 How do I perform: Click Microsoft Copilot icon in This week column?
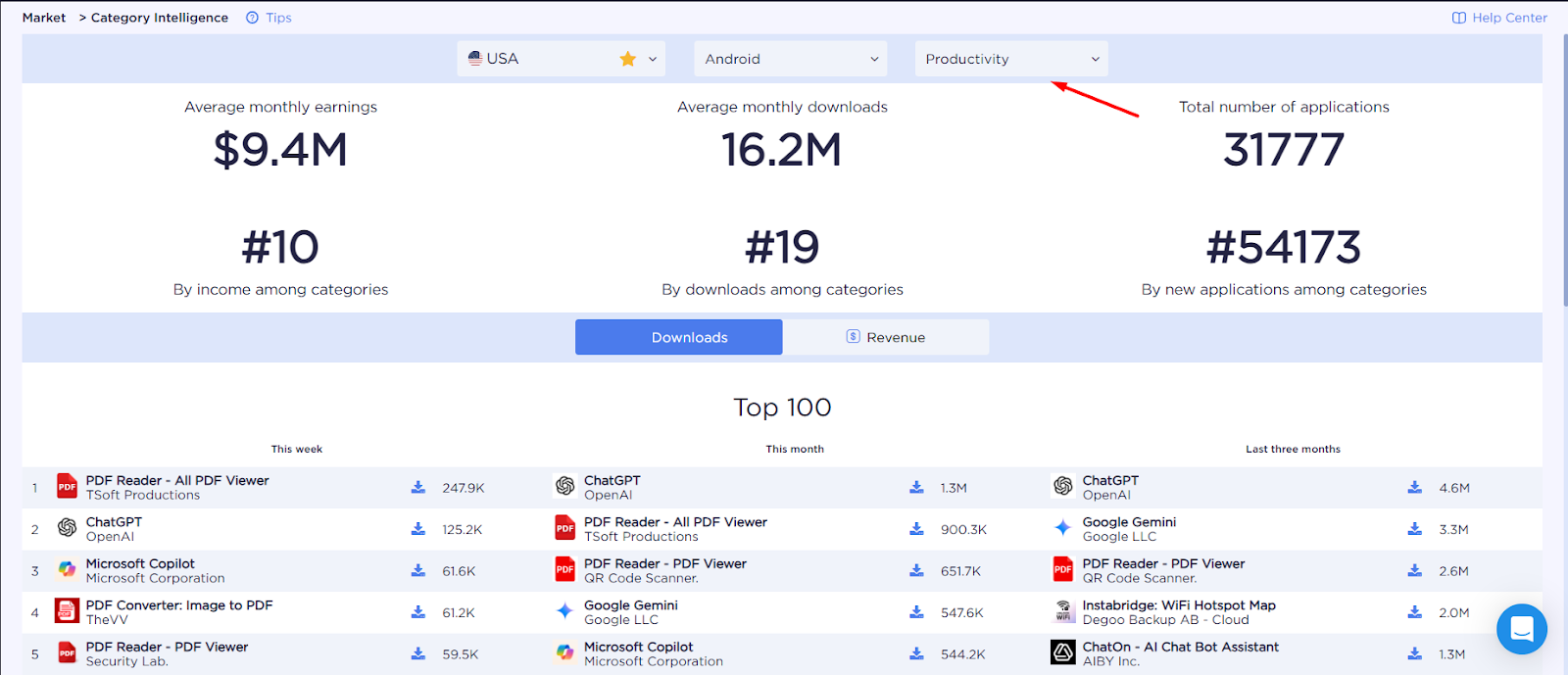[67, 570]
